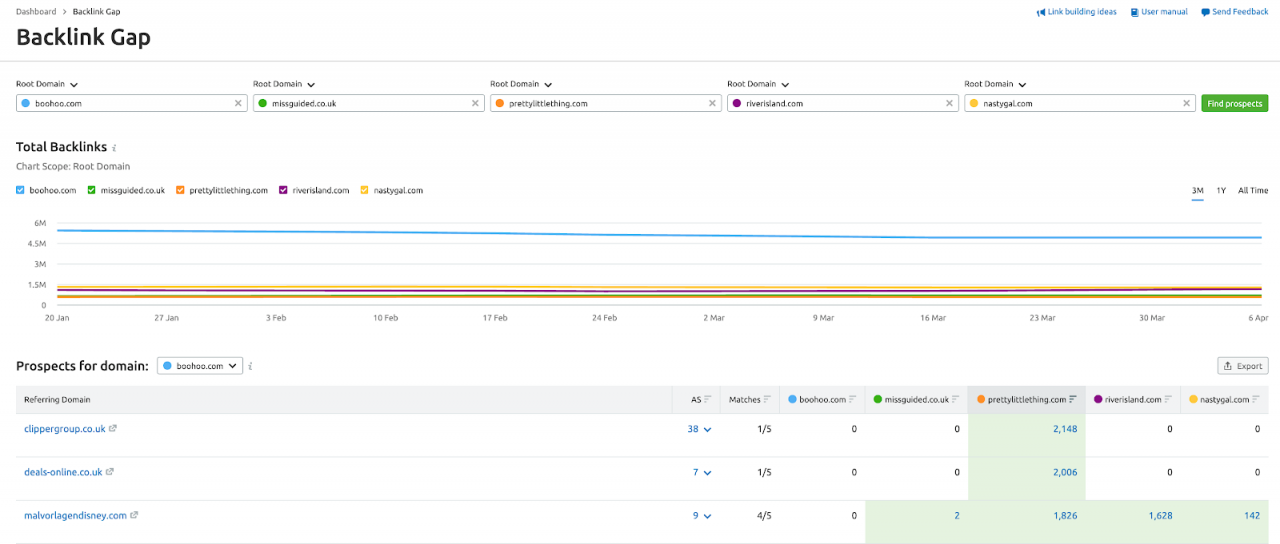Clear the nastygal.com domain field
Screen dimensions: 1280x544
(1186, 103)
